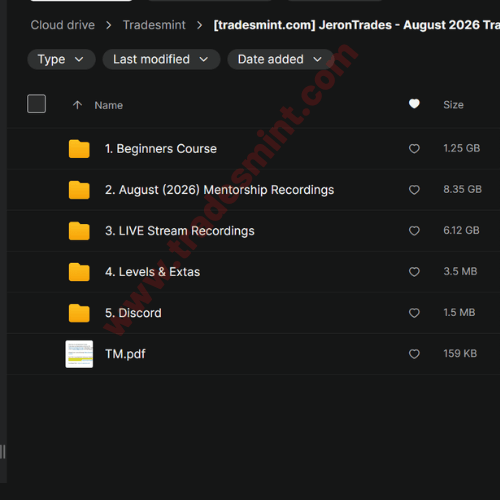Toggle sort direction arrow beside Name

pos(77,105)
